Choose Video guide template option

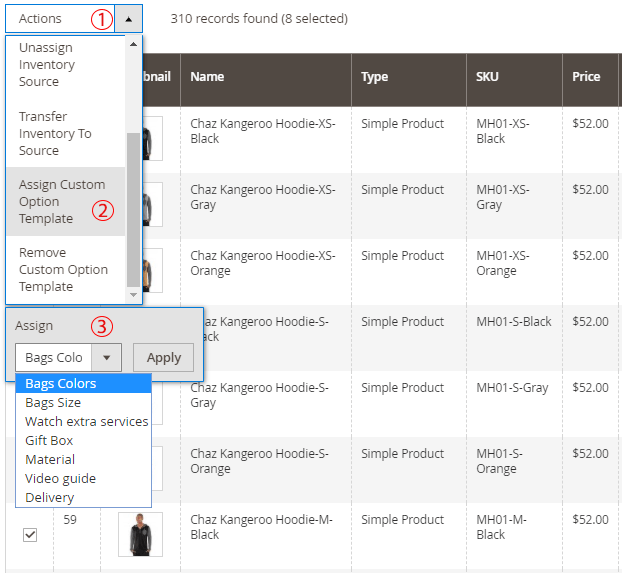click(60, 478)
